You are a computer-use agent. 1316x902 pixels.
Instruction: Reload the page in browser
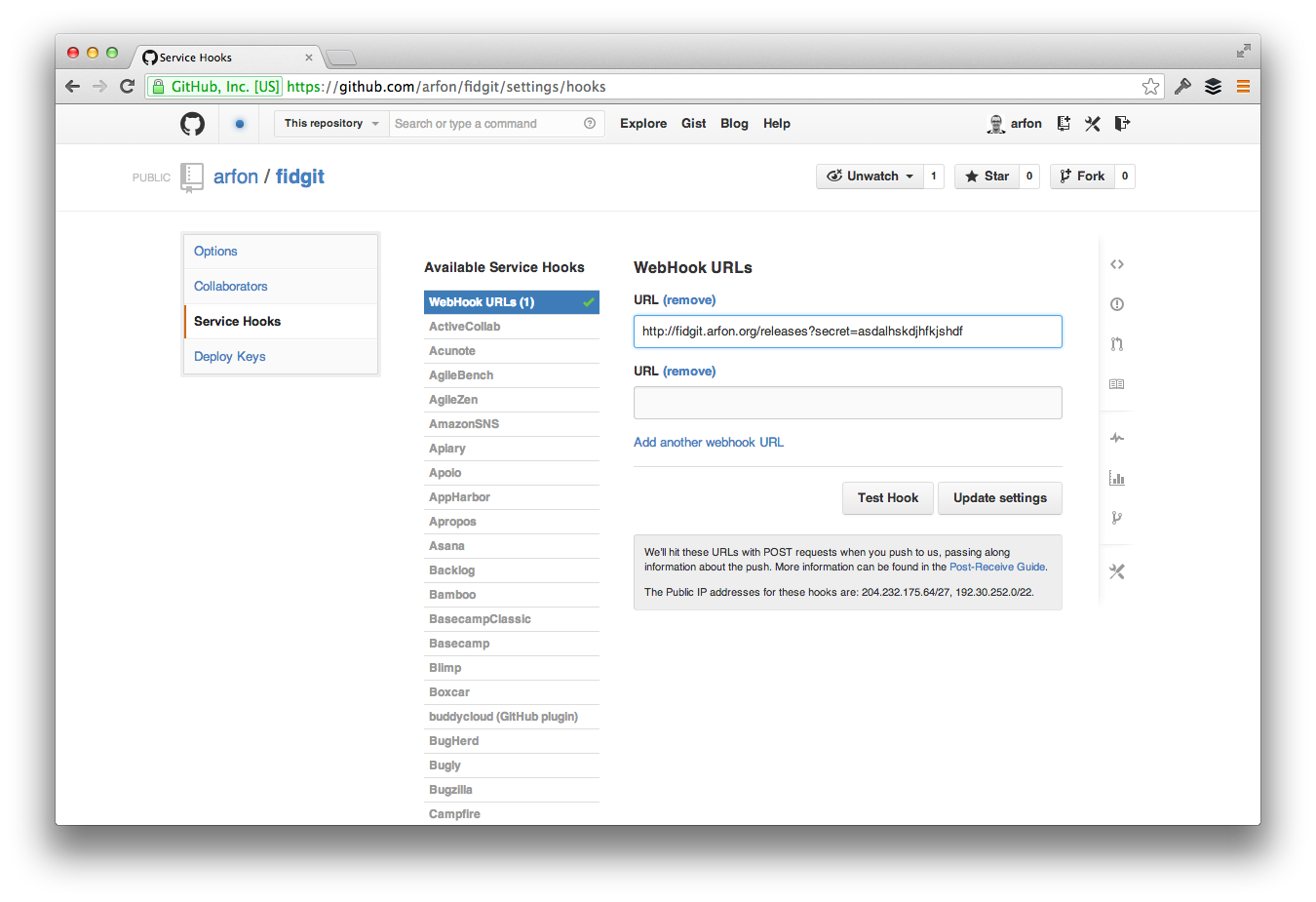(x=127, y=87)
